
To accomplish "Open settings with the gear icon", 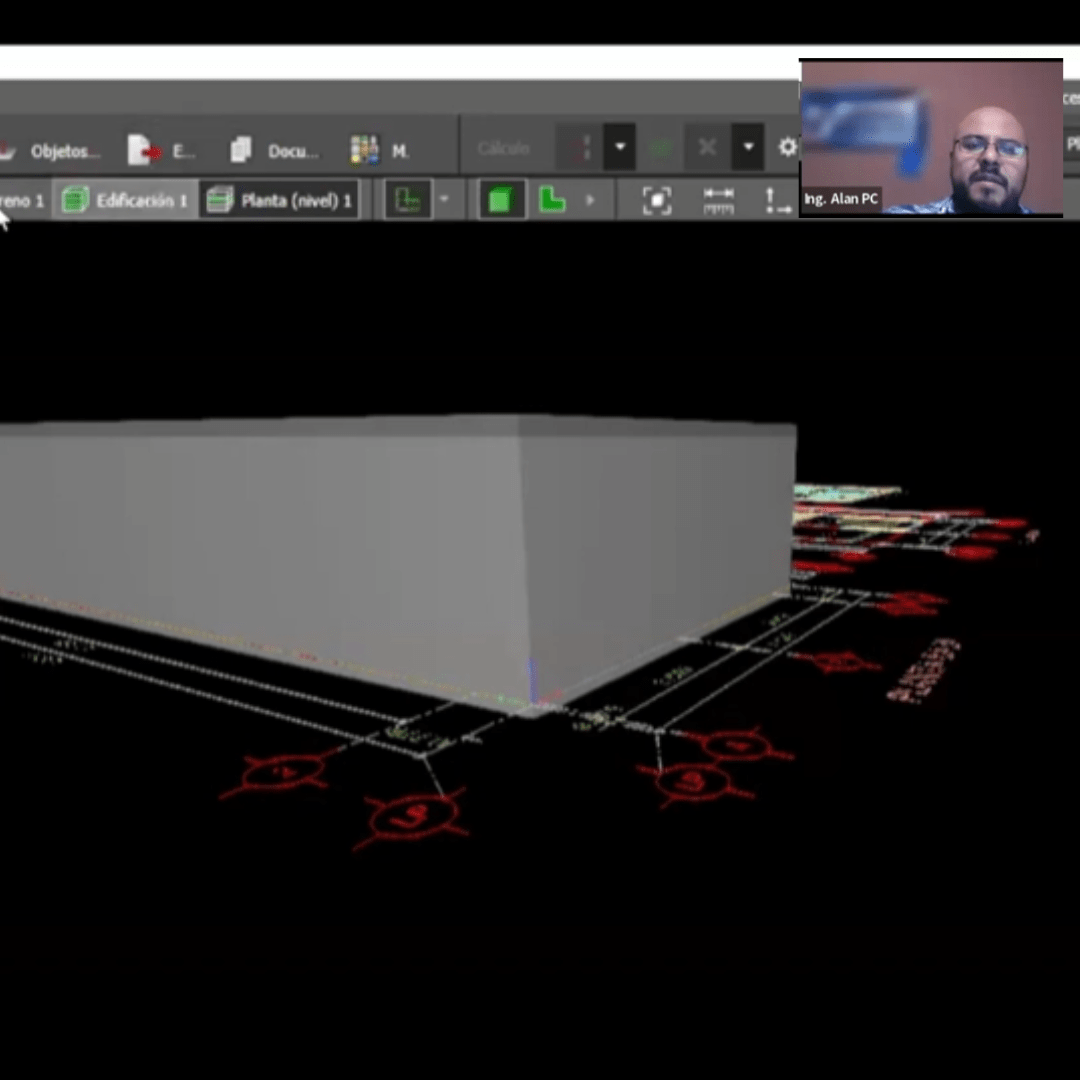I will [787, 148].
